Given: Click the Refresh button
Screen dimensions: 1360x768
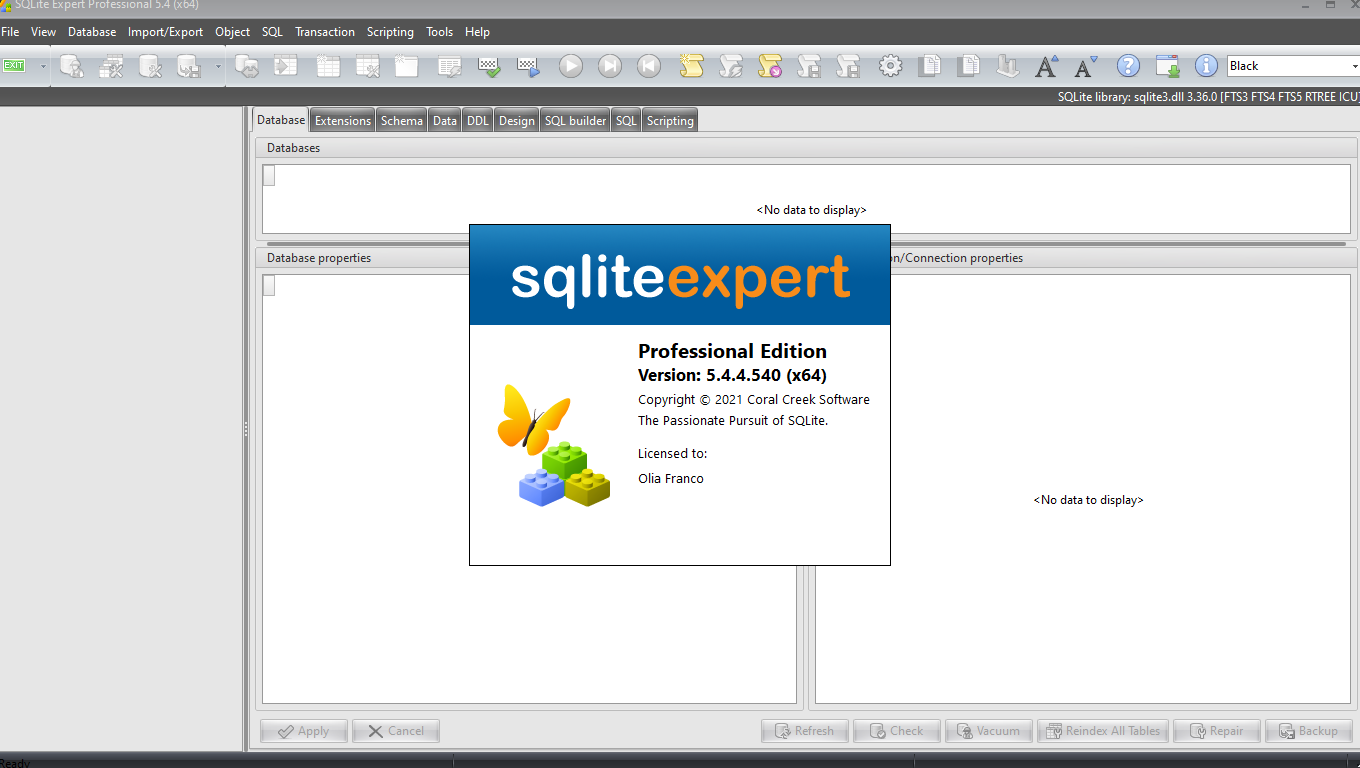Looking at the screenshot, I should (x=805, y=731).
